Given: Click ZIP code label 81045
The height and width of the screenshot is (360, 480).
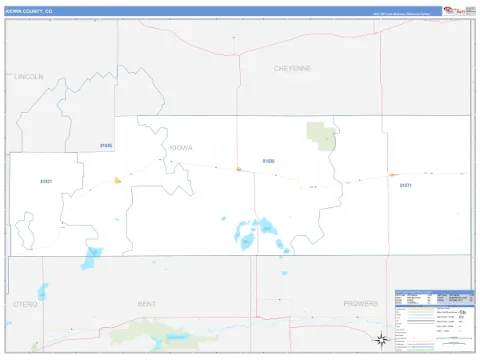Looking at the screenshot, I should pos(106,146).
